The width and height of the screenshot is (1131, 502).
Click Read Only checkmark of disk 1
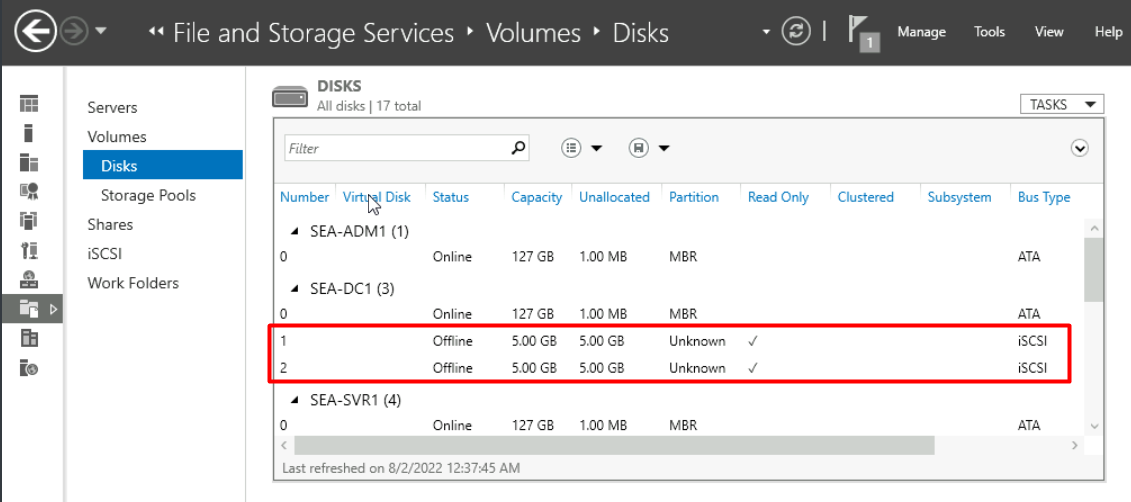click(x=752, y=341)
